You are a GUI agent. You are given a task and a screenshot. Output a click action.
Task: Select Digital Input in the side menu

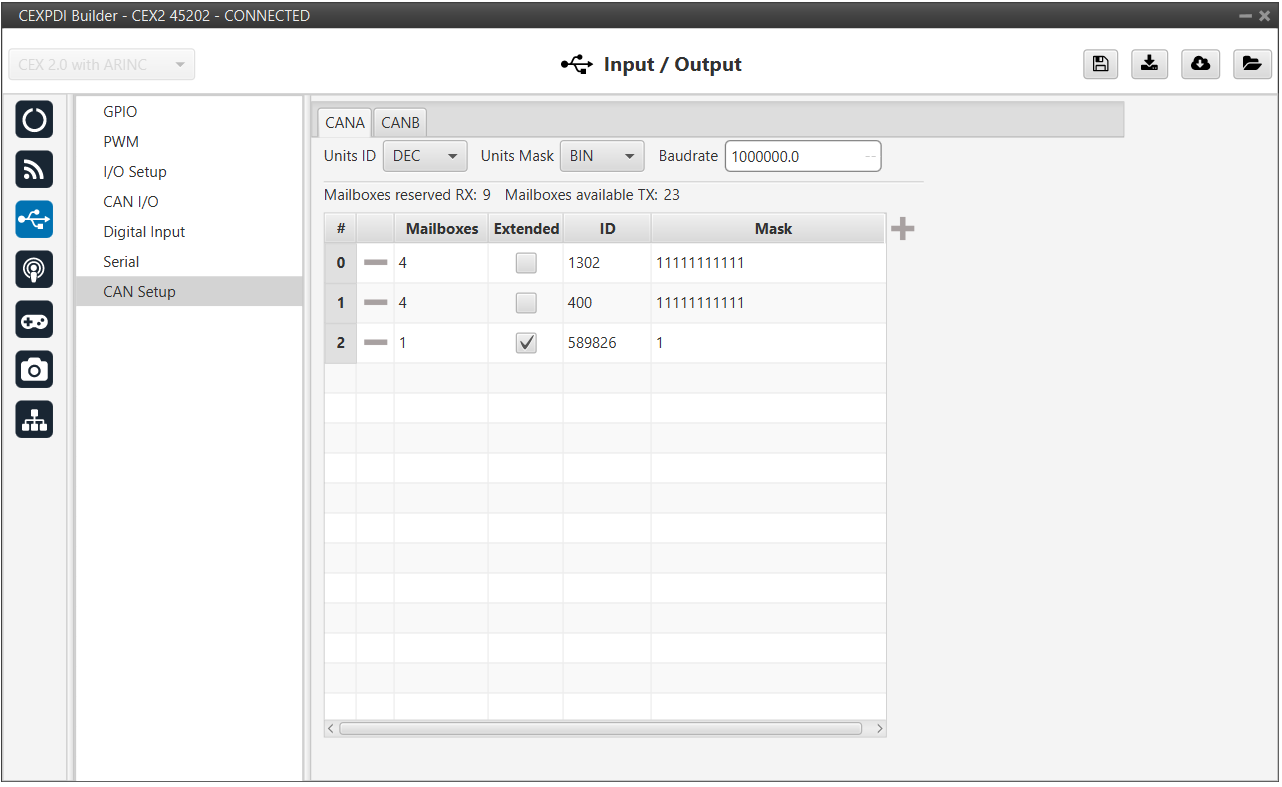[x=144, y=232]
